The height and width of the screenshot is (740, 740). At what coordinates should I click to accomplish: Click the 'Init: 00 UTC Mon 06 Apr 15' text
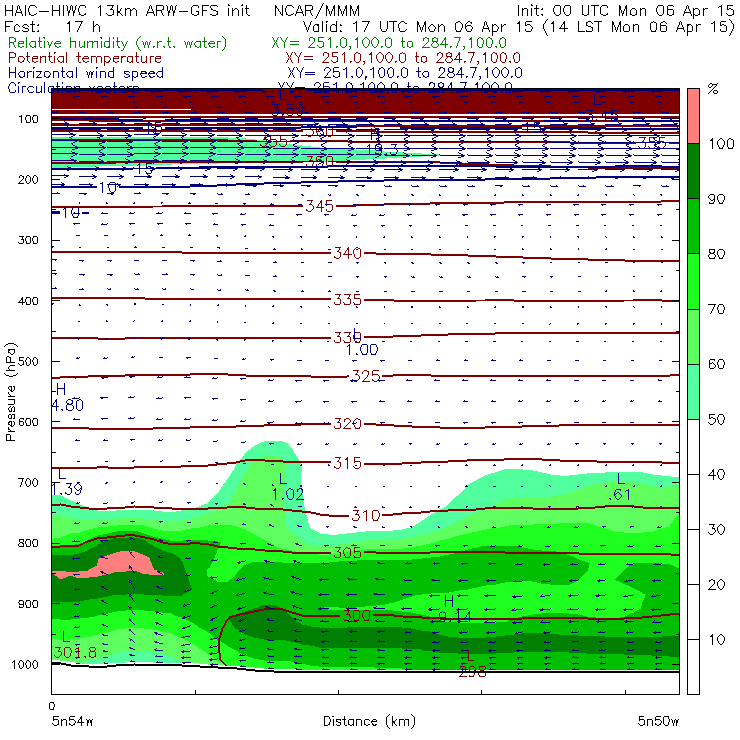(625, 11)
